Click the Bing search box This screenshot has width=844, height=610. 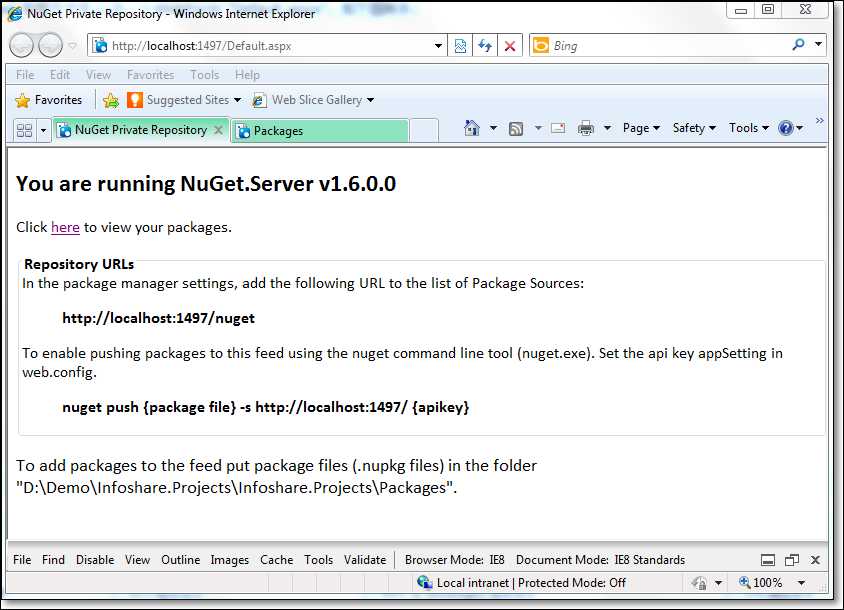(667, 46)
